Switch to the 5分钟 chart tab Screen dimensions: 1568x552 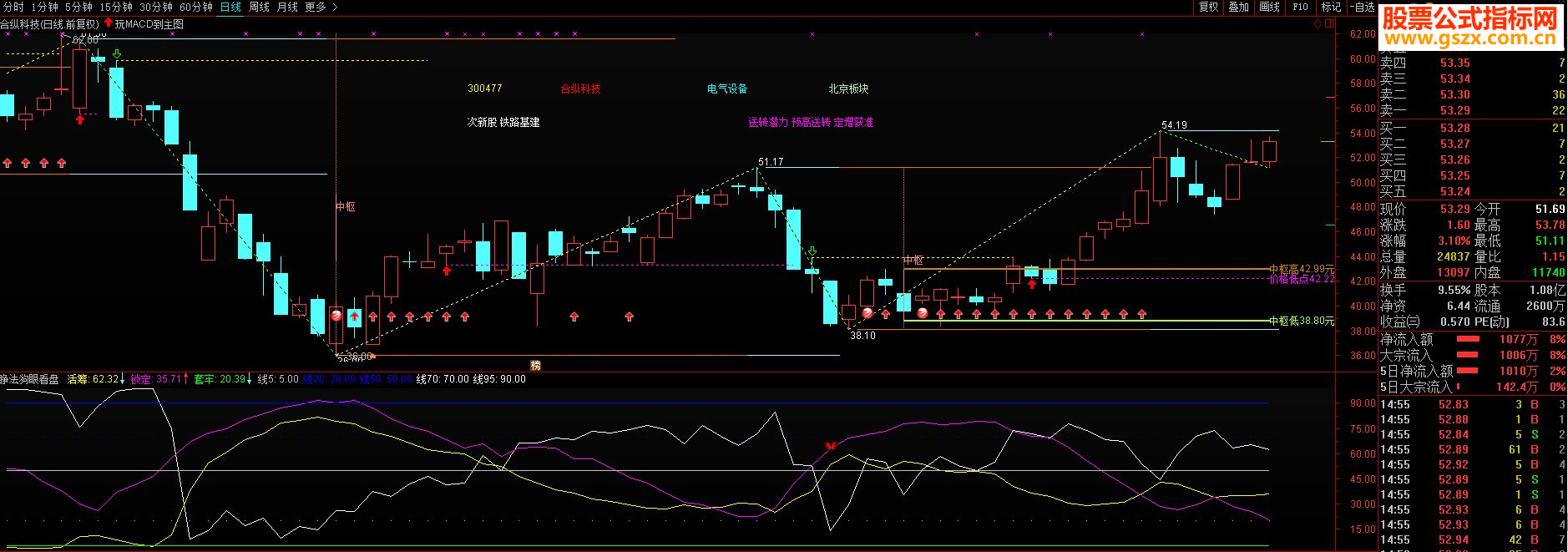coord(78,7)
